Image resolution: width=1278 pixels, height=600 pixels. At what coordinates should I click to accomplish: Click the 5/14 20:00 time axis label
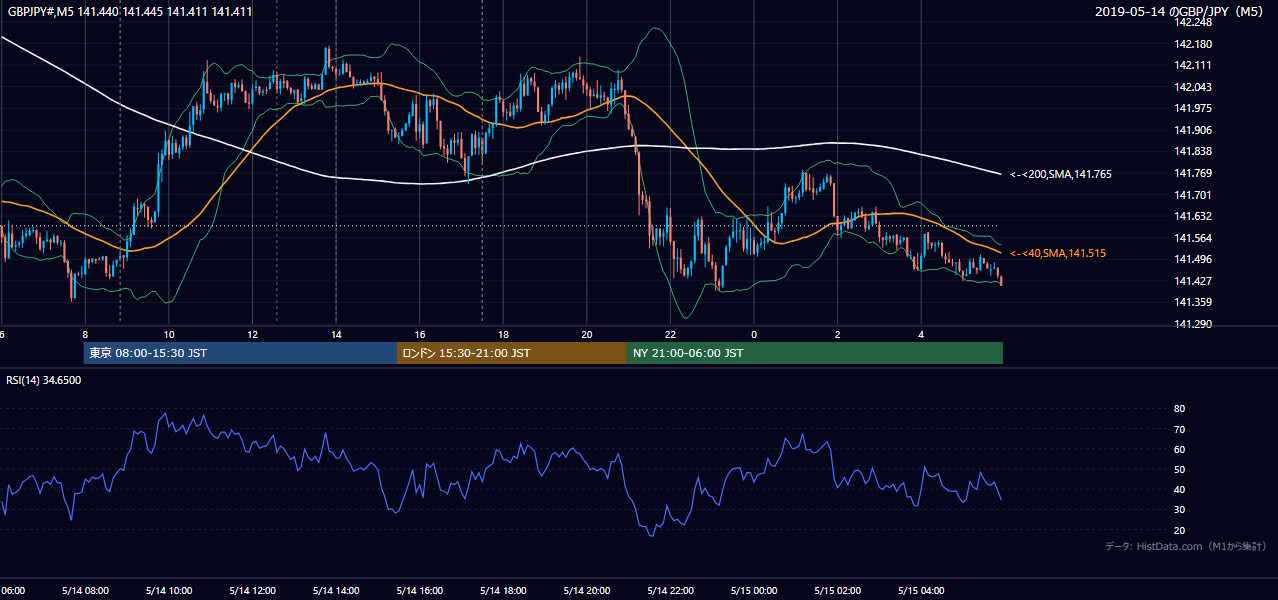click(x=587, y=590)
